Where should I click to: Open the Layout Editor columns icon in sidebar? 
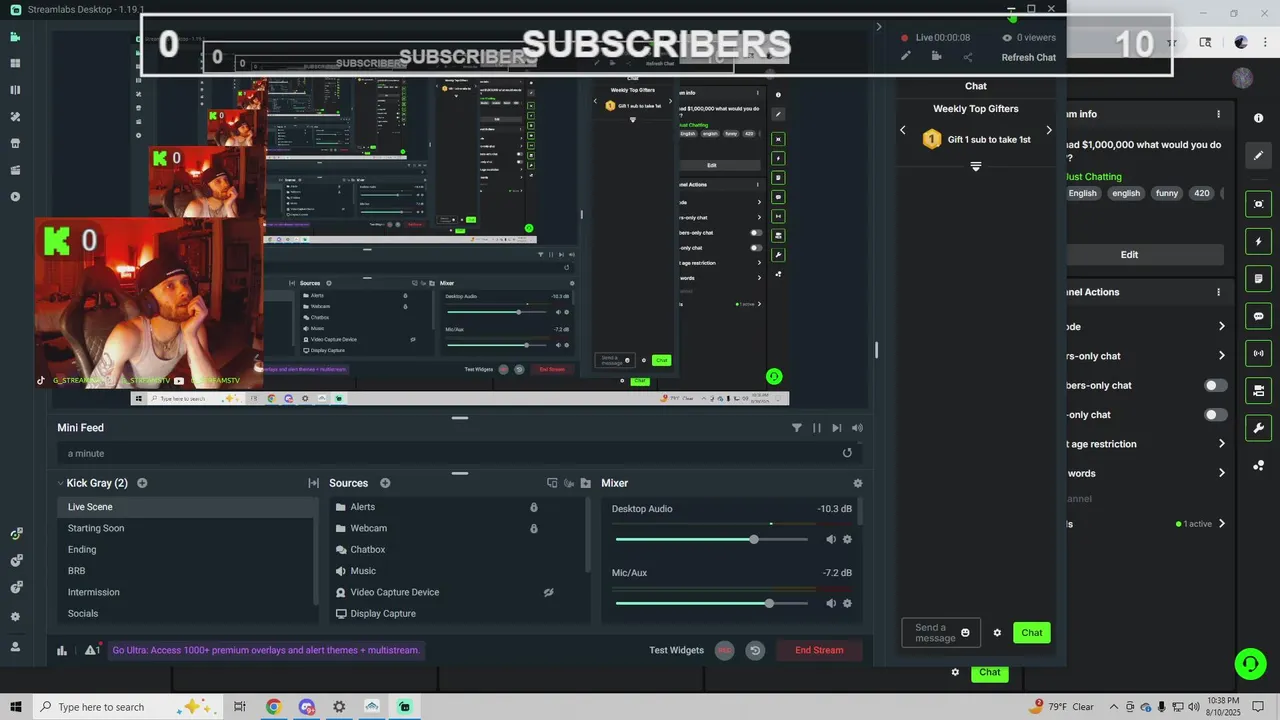coord(15,90)
